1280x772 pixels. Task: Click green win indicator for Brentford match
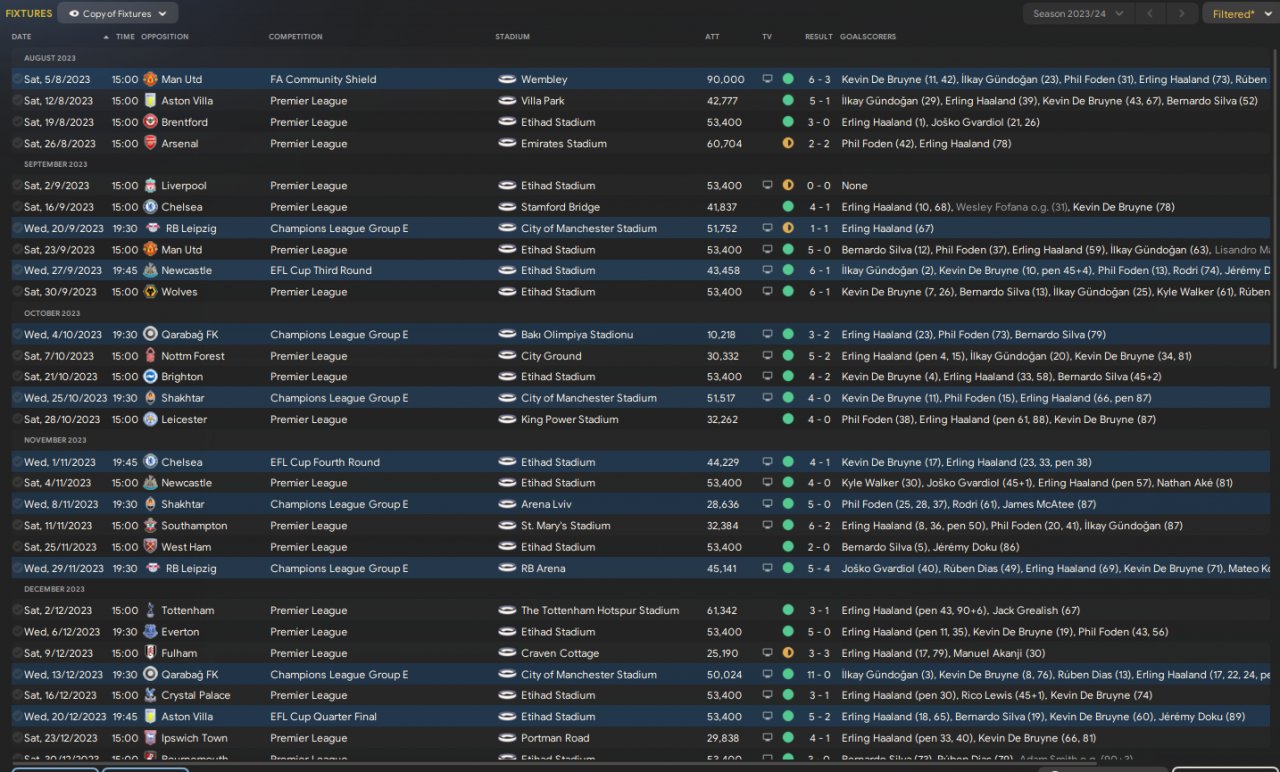coord(788,122)
